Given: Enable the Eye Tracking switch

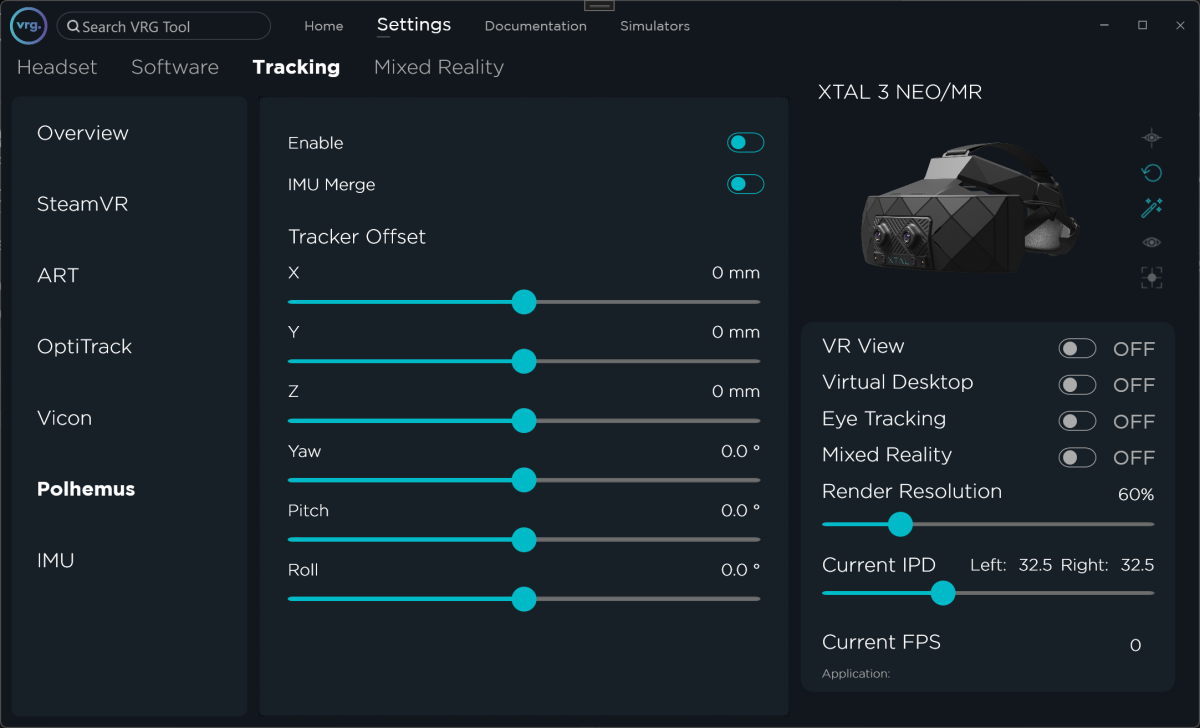Looking at the screenshot, I should (x=1078, y=421).
